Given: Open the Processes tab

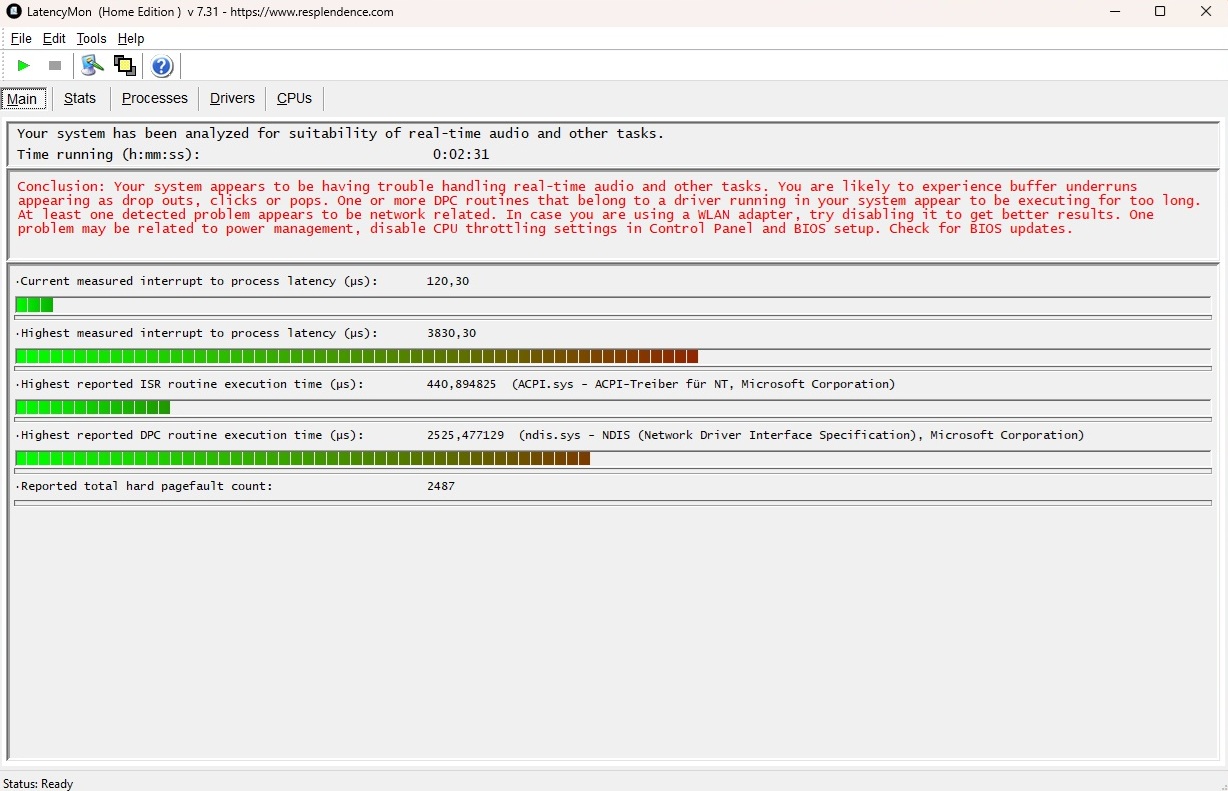Looking at the screenshot, I should point(155,98).
